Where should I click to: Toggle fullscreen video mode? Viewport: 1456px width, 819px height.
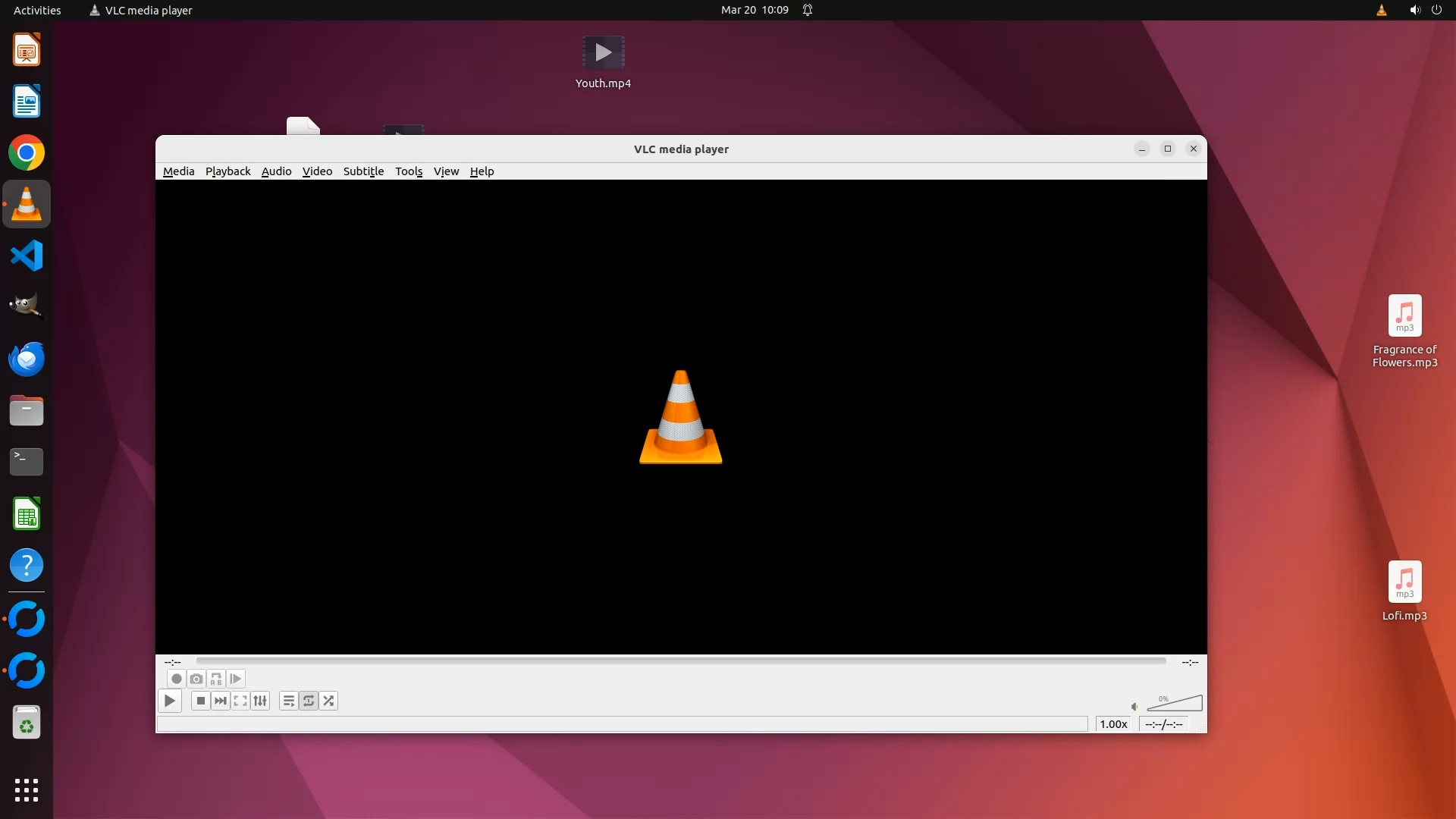click(x=240, y=701)
